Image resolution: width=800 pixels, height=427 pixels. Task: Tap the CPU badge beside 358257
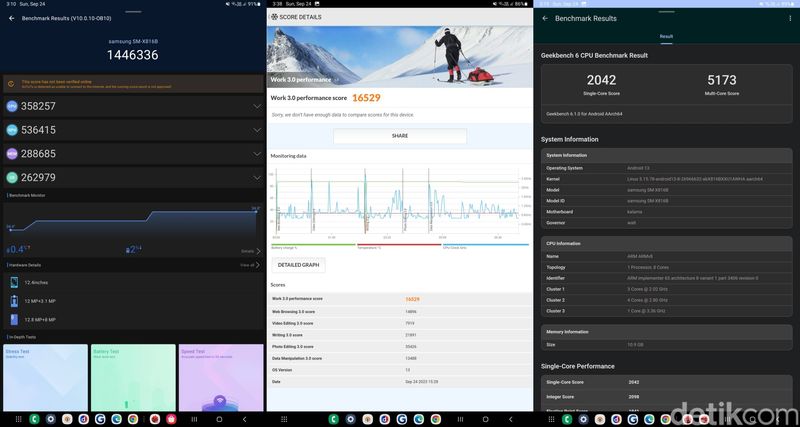(12, 106)
